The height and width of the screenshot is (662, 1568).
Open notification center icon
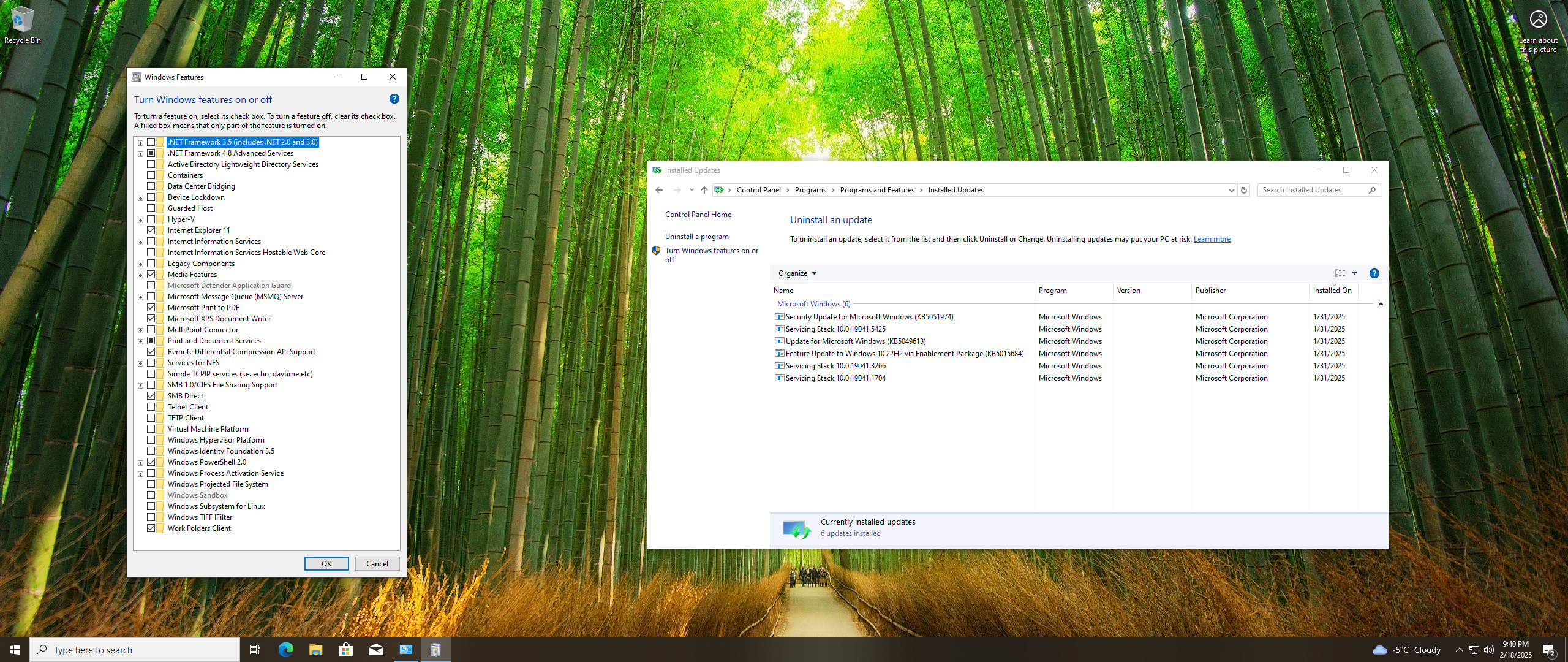1549,650
